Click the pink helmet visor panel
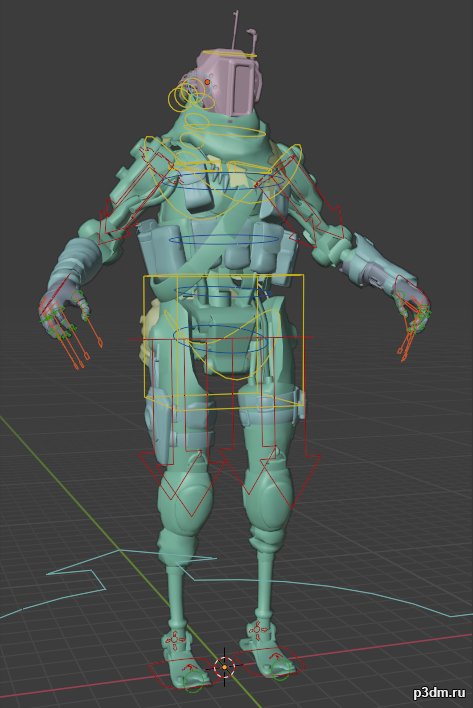This screenshot has width=473, height=708. 242,89
